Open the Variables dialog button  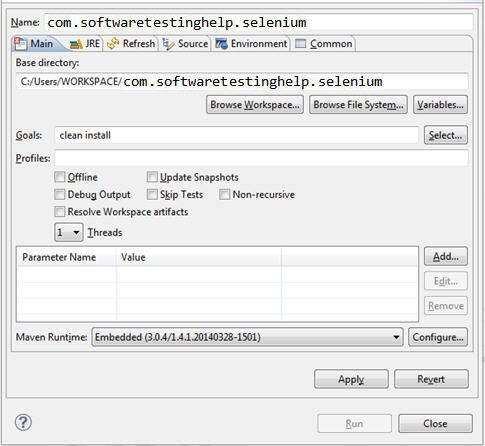440,105
